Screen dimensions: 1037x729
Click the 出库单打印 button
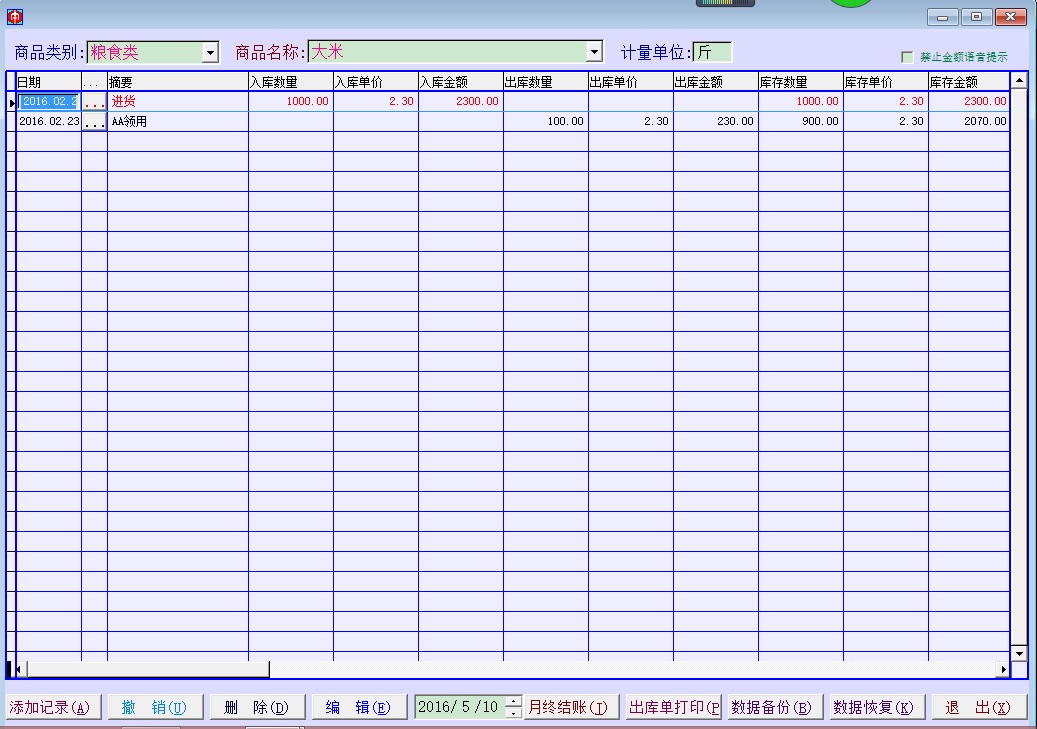point(674,707)
